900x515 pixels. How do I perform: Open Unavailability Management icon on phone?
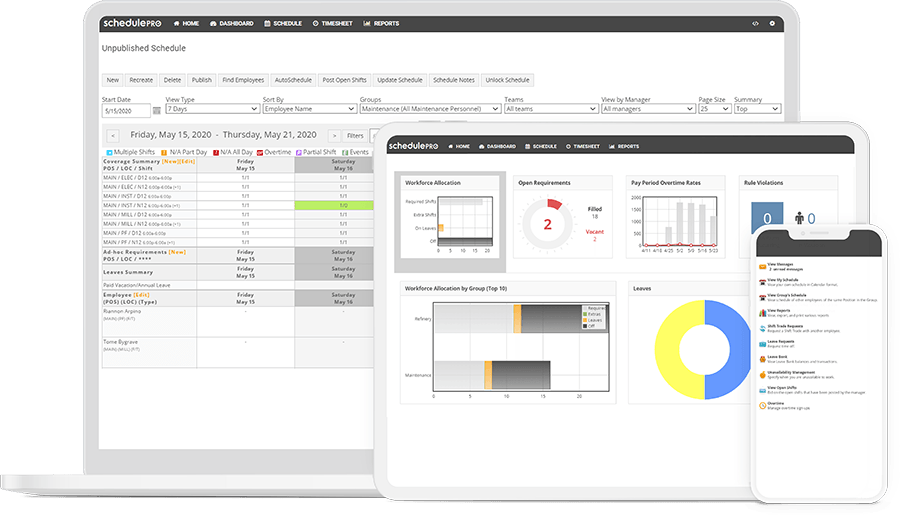pyautogui.click(x=762, y=375)
